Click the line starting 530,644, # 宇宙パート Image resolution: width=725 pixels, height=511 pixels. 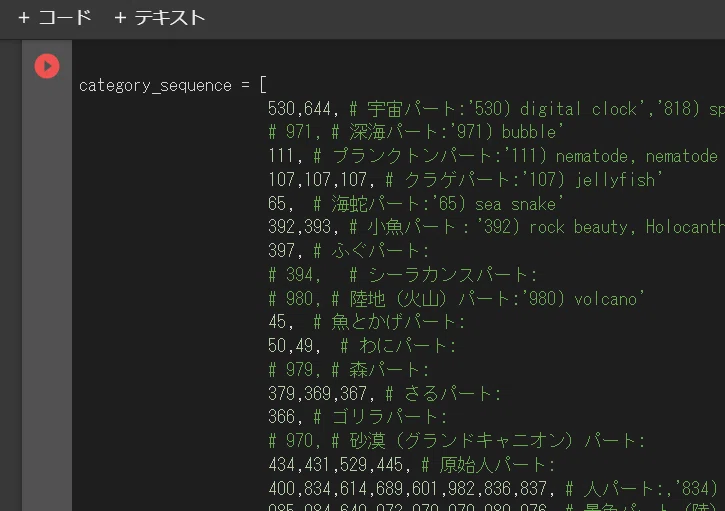tap(496, 109)
